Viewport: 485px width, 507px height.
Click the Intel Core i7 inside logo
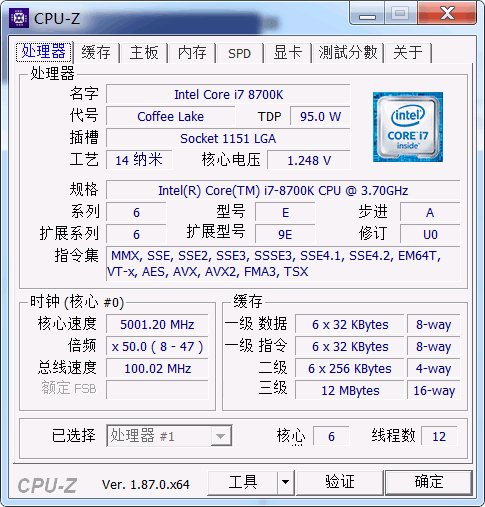click(x=408, y=127)
